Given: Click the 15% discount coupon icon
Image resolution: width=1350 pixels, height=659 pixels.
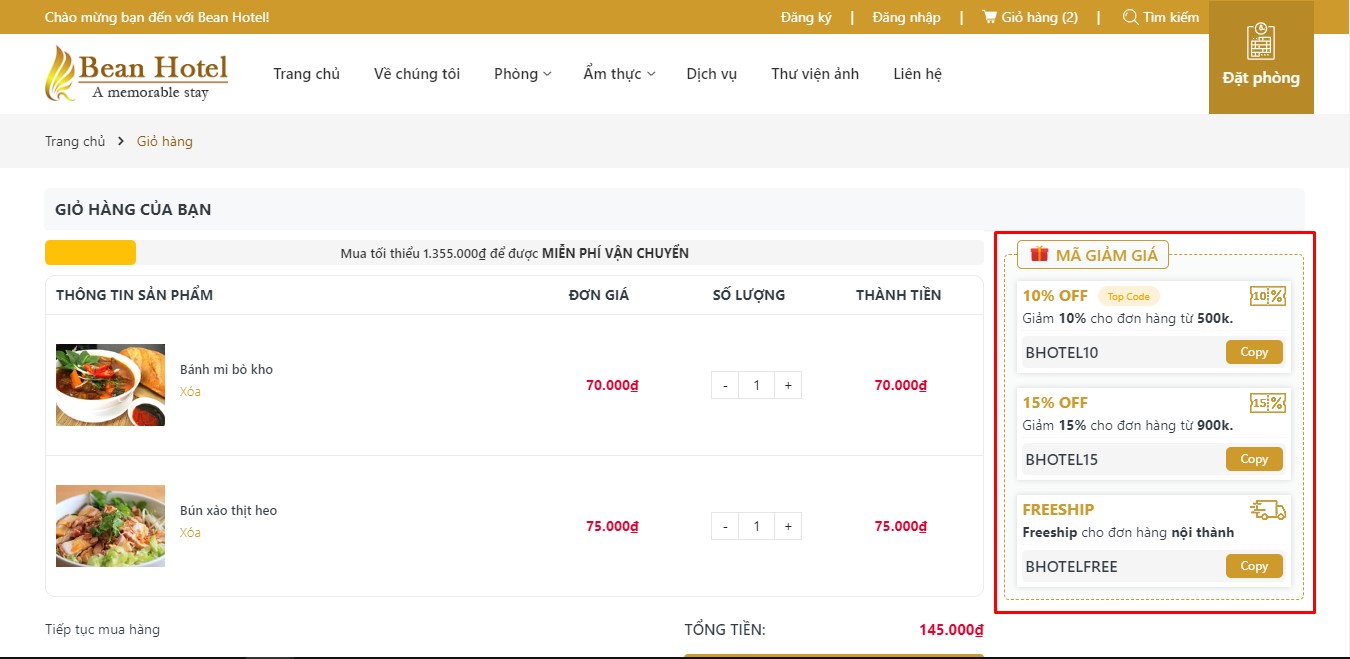Looking at the screenshot, I should (1267, 403).
